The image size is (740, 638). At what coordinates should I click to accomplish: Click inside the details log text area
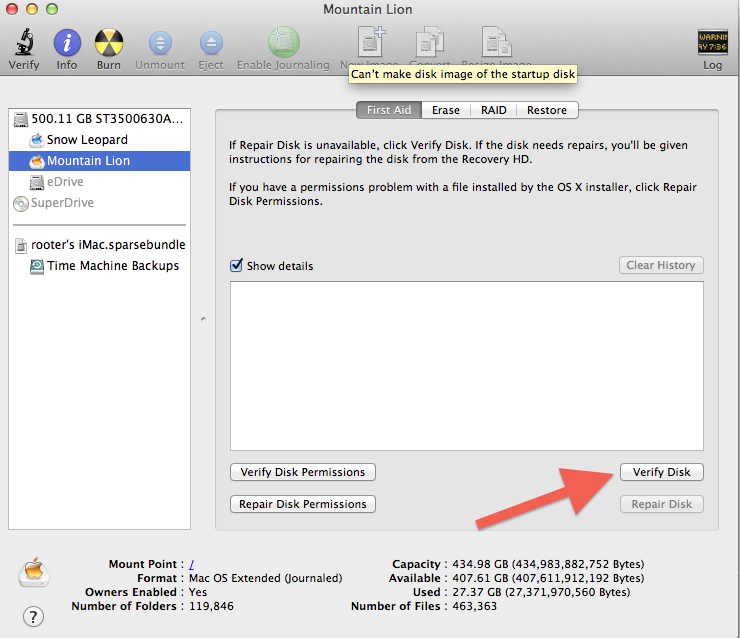(x=467, y=366)
